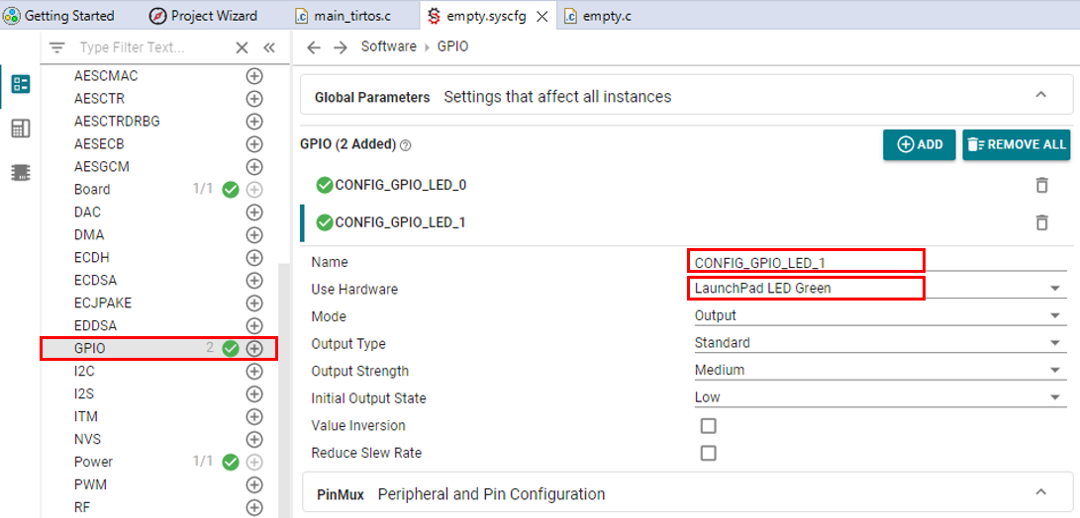The width and height of the screenshot is (1080, 518).
Task: Enable the Value Inversion checkbox
Action: point(708,426)
